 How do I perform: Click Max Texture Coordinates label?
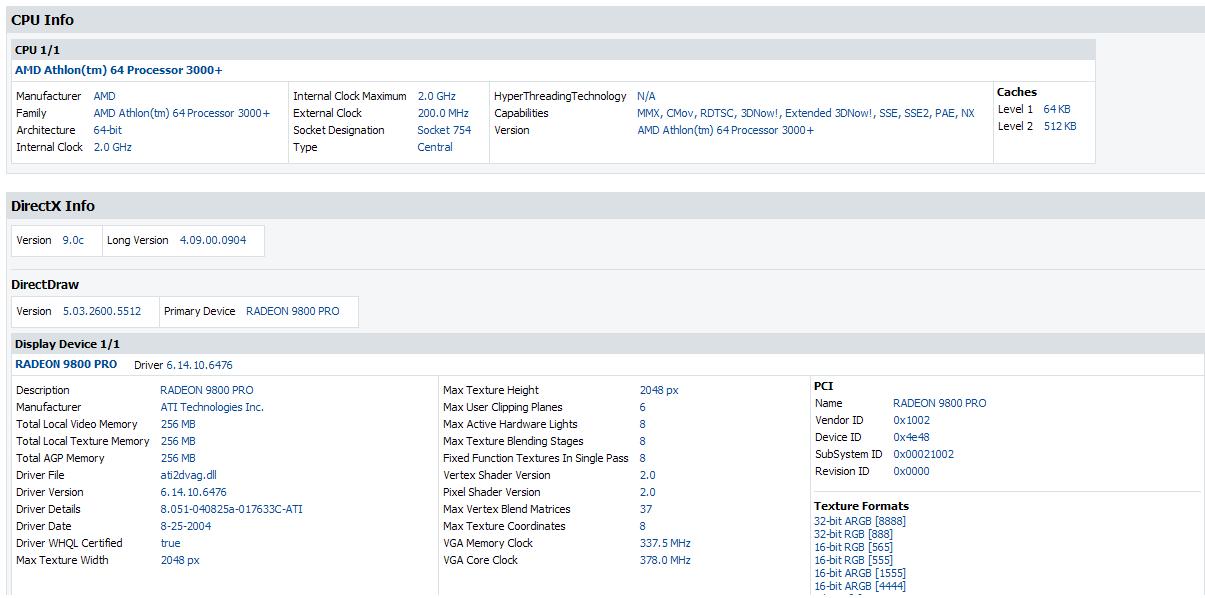click(504, 526)
